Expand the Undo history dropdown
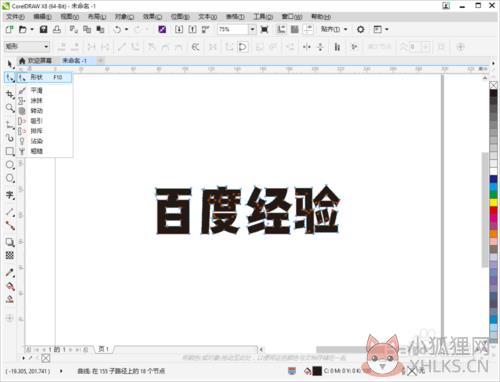500x382 pixels. 126,29
